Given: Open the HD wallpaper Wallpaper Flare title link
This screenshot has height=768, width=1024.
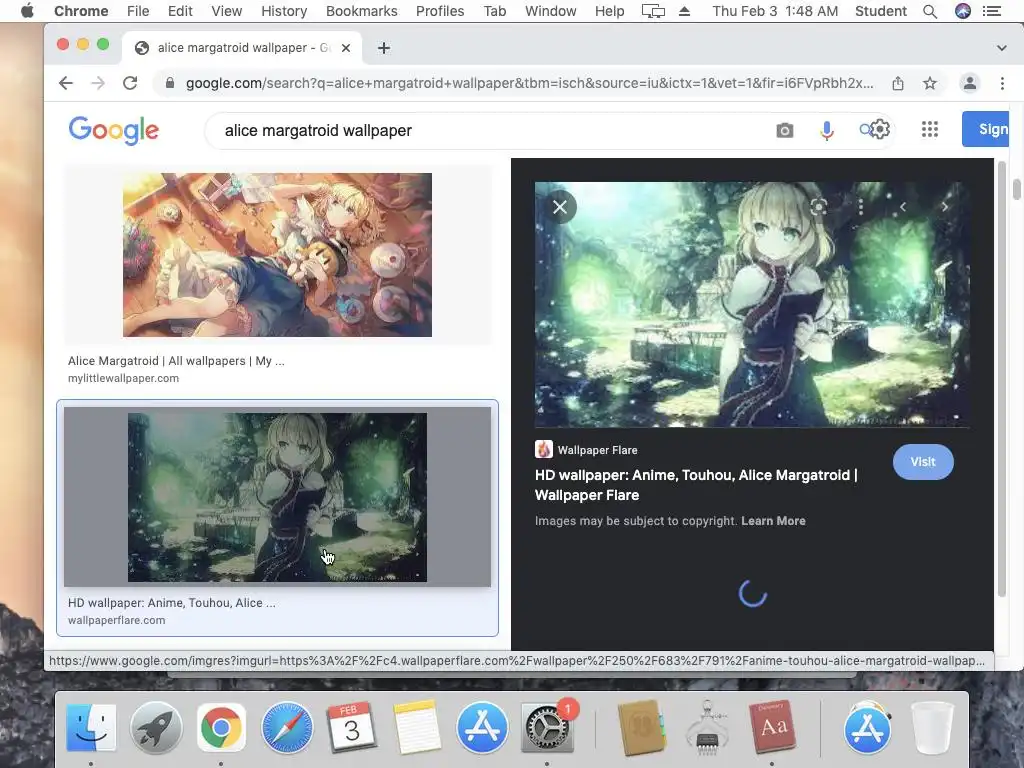Looking at the screenshot, I should [x=696, y=485].
